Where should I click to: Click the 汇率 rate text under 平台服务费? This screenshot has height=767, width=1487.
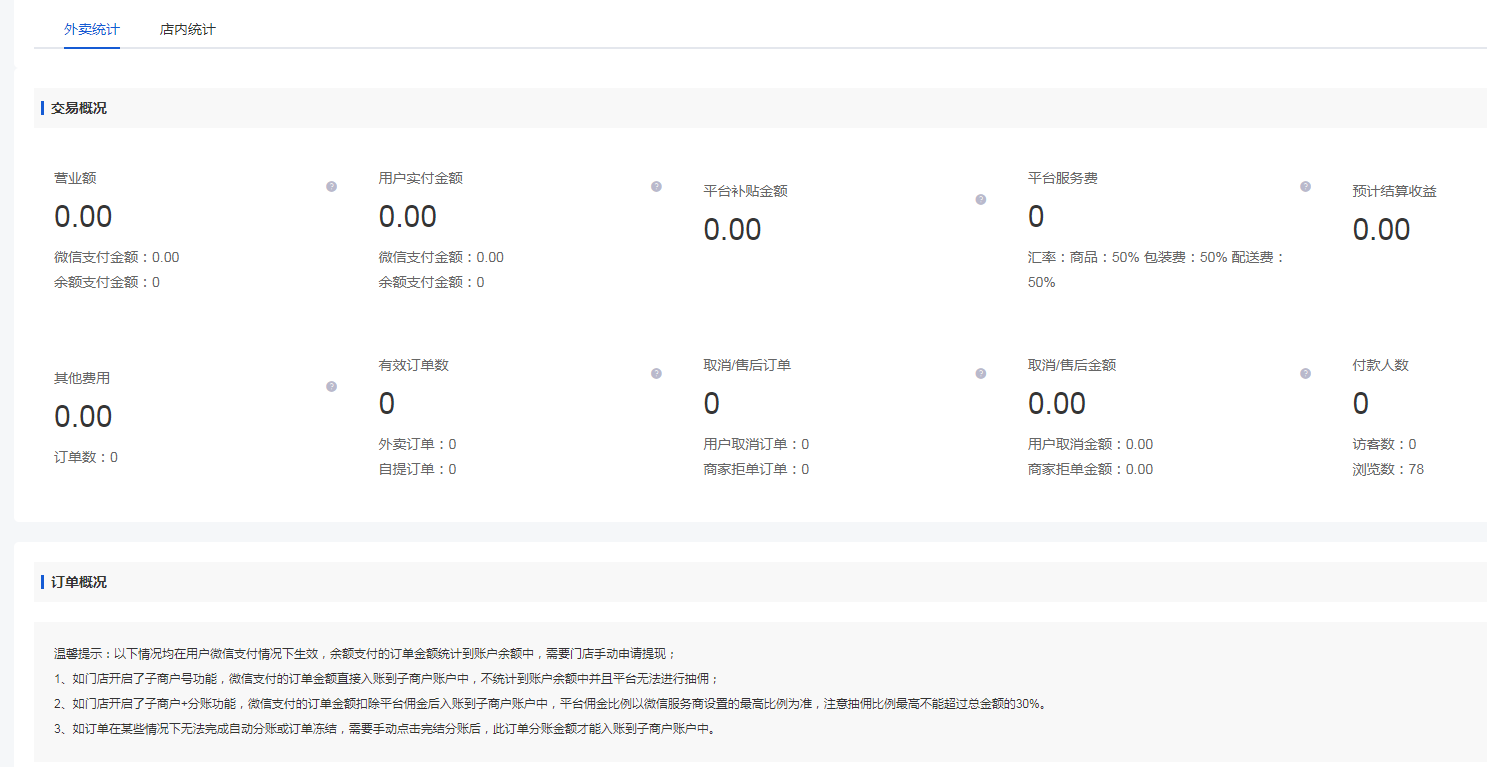(x=1157, y=270)
